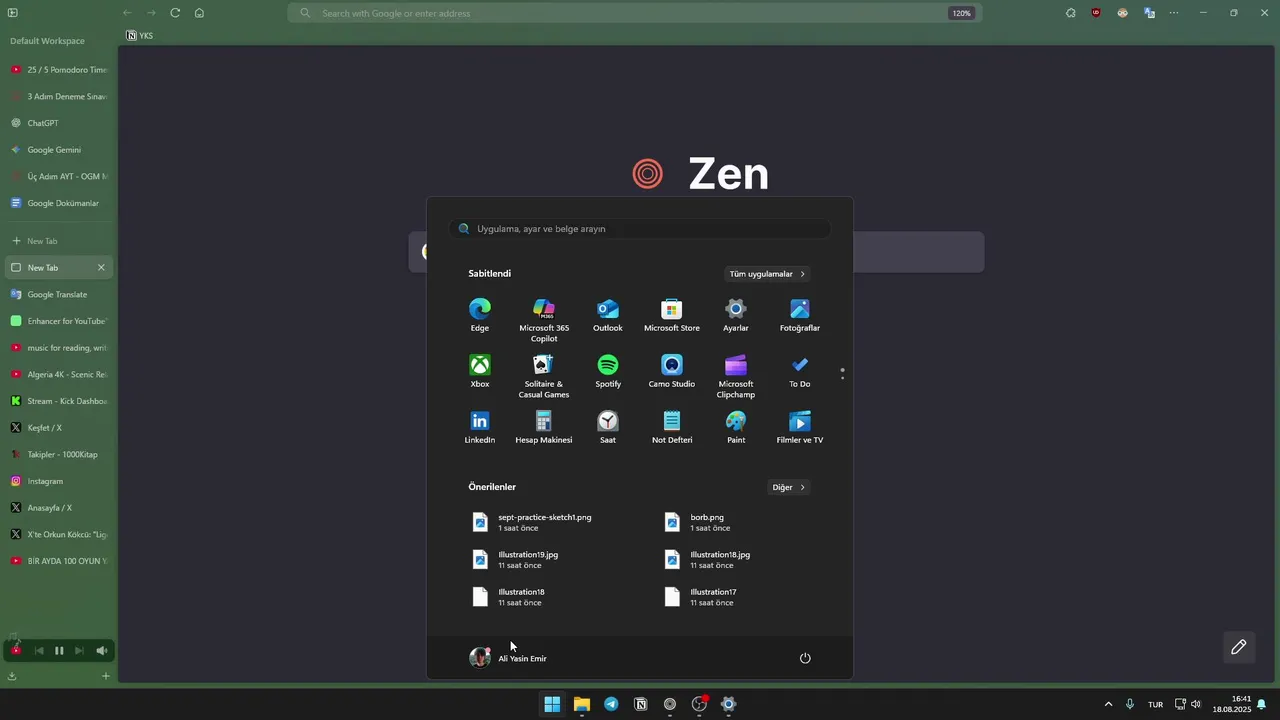This screenshot has height=720, width=1280.
Task: Expand Diğer recommended items
Action: [788, 487]
